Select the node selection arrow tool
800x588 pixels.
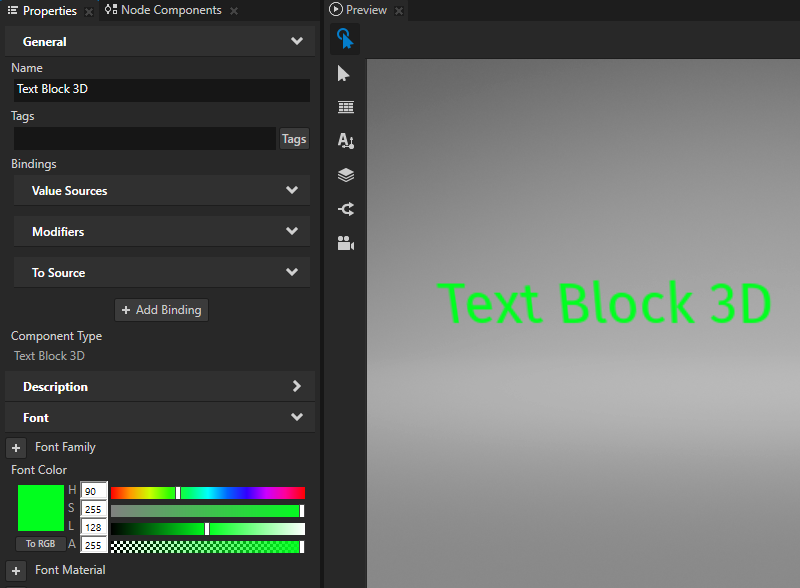(345, 73)
